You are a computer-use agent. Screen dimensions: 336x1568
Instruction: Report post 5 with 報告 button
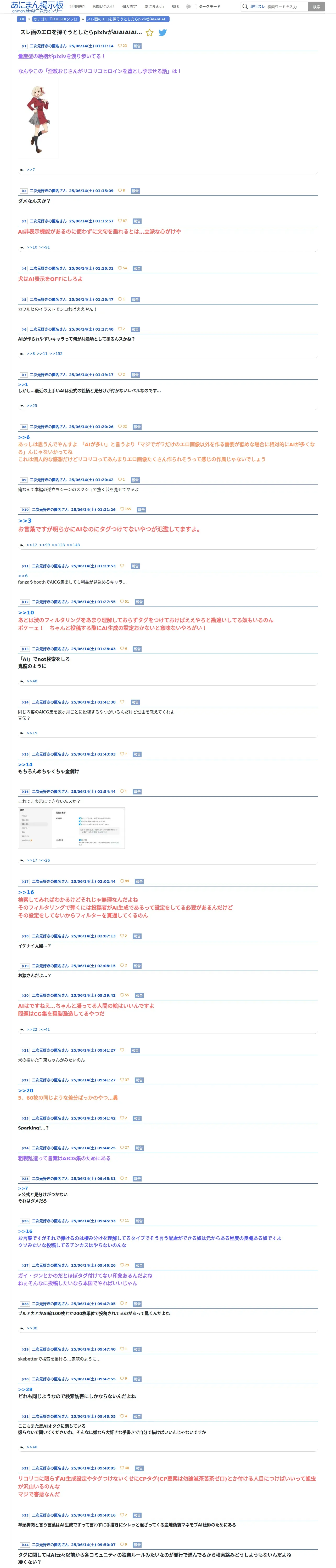click(135, 299)
